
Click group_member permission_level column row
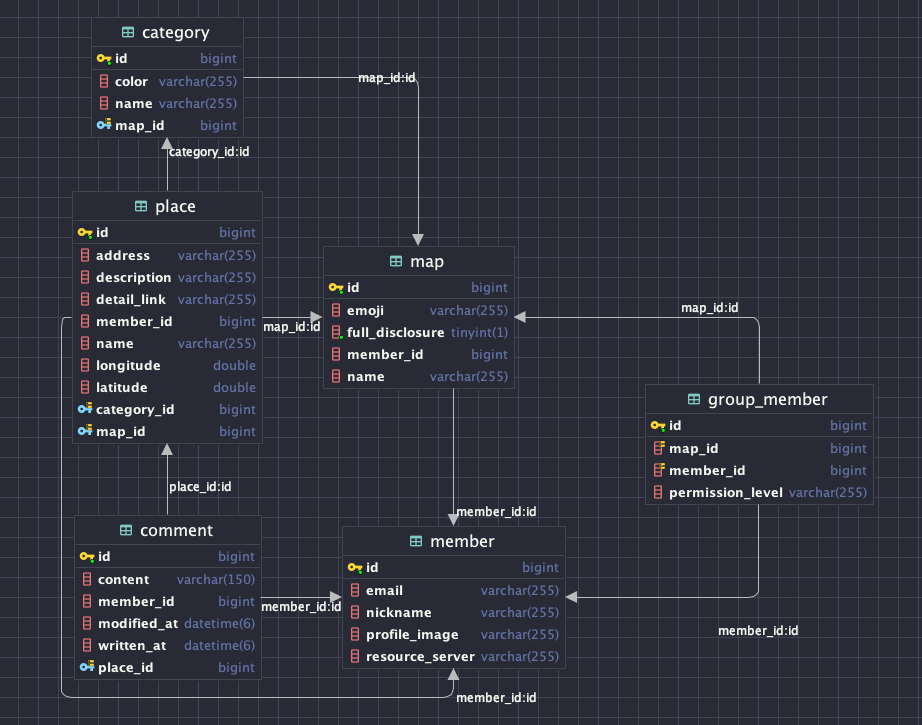pos(760,492)
